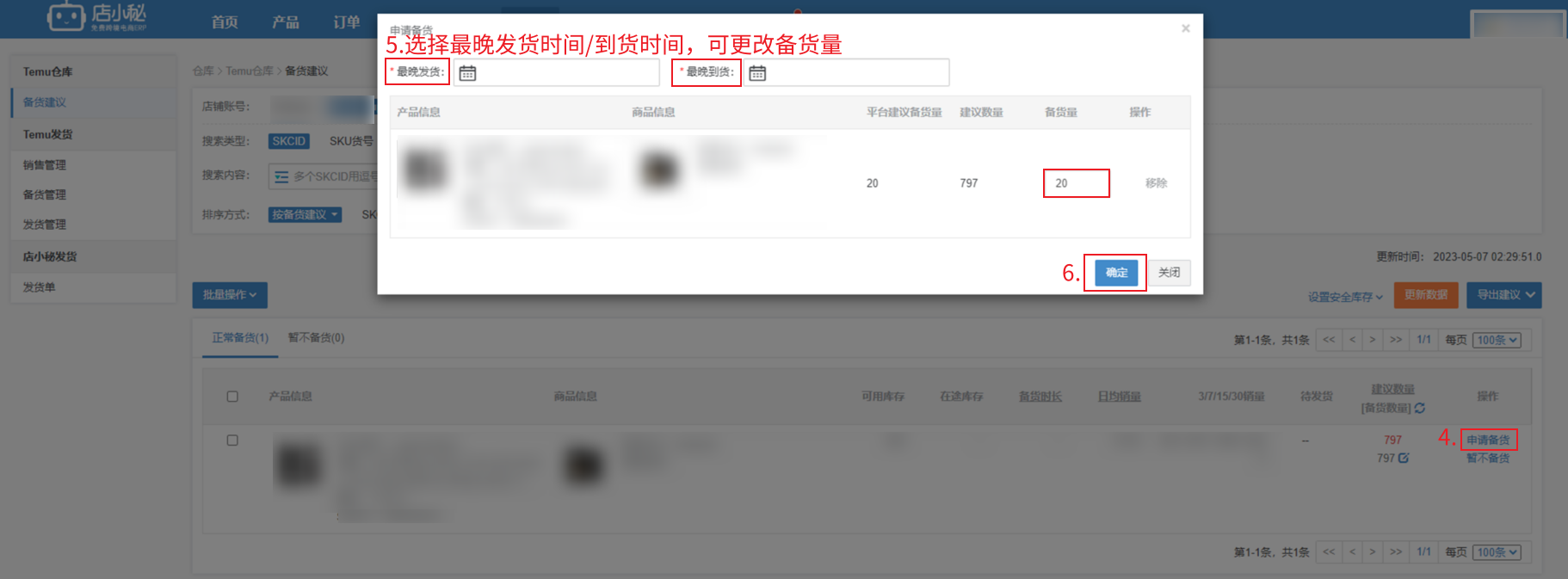Viewport: 1568px width, 579px height.
Task: Tick the select-all checkbox in table header
Action: [232, 397]
